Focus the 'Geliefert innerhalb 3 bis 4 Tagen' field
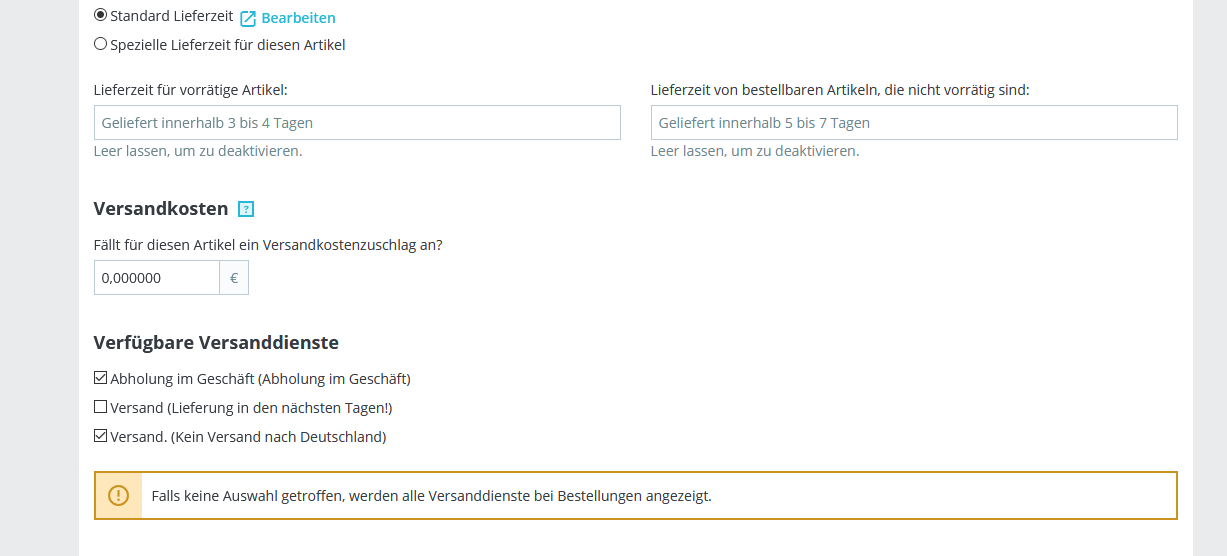The width and height of the screenshot is (1227, 556). click(x=357, y=123)
